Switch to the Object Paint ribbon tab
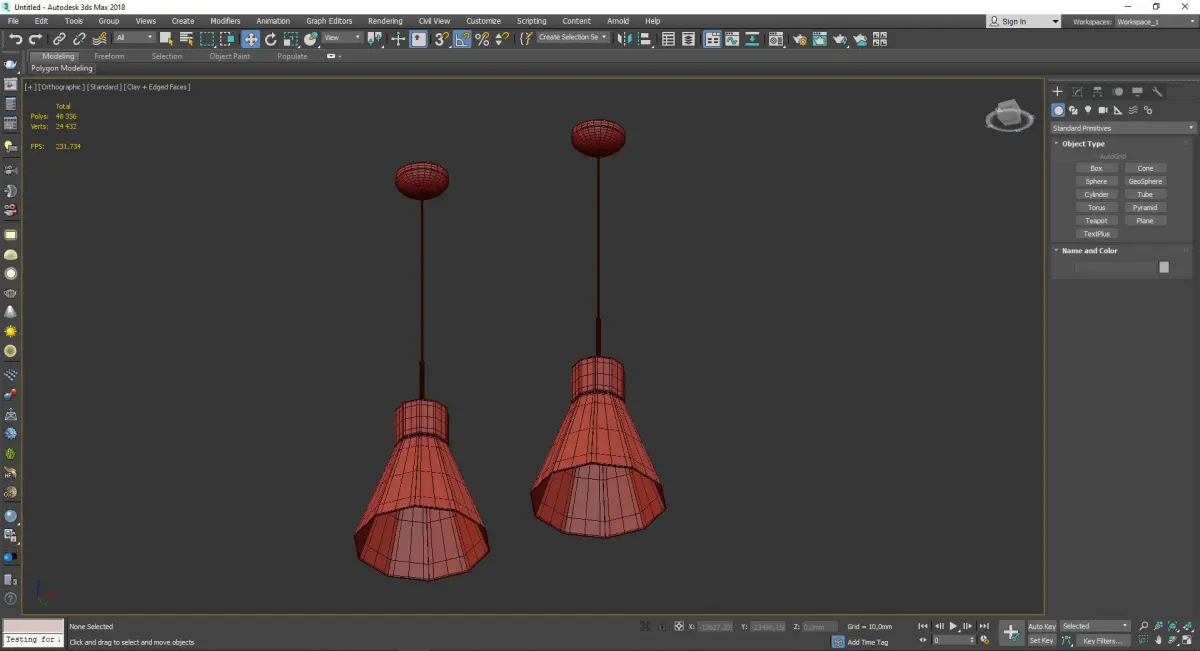The width and height of the screenshot is (1200, 651). (x=230, y=56)
